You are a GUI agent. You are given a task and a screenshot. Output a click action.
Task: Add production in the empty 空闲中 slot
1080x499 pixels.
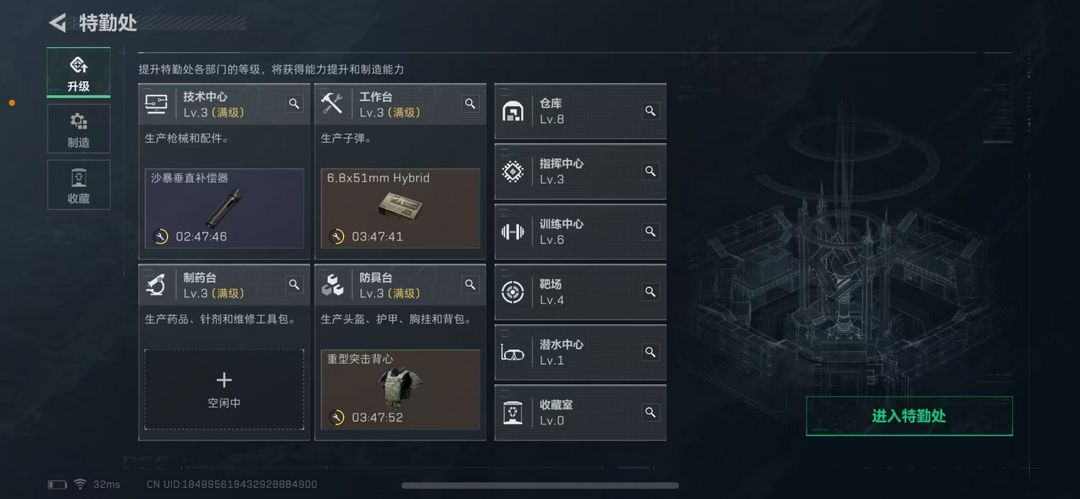pos(224,389)
